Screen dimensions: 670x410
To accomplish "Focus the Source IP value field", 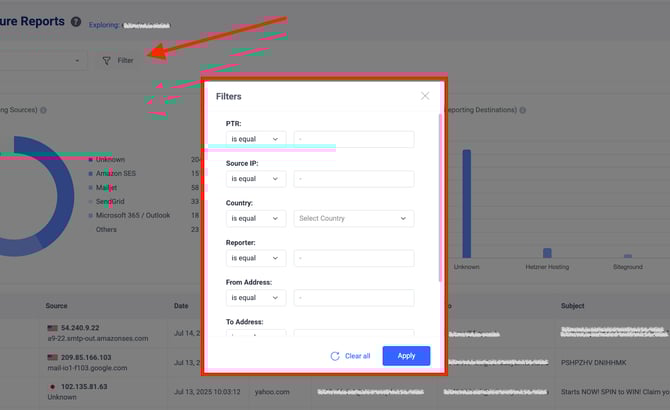I will (x=354, y=179).
